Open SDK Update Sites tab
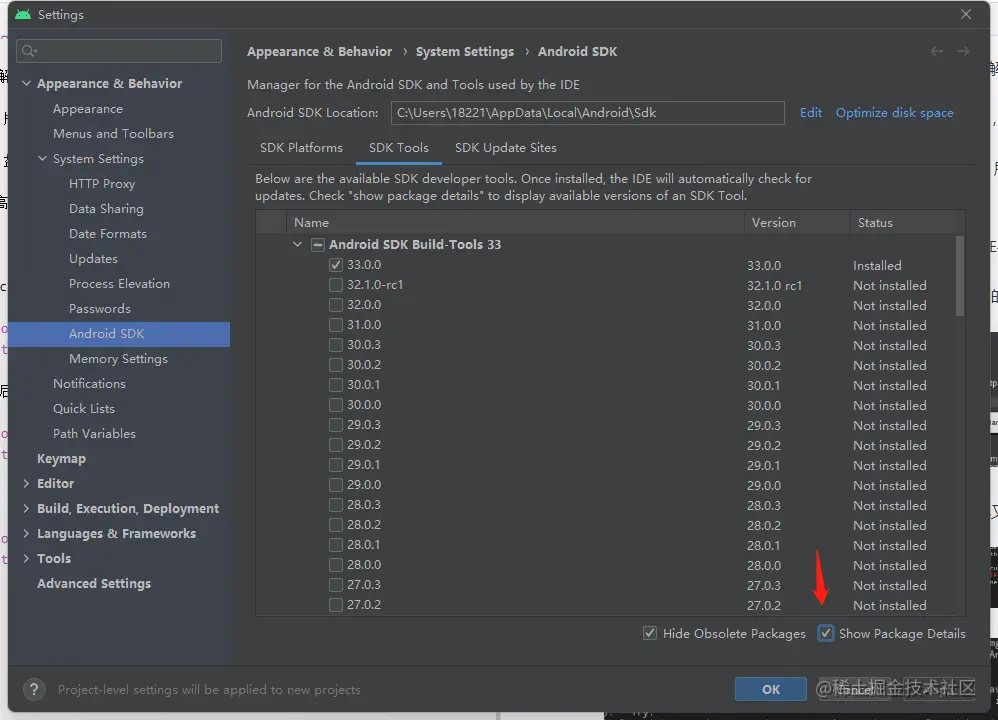Viewport: 998px width, 720px height. 505,148
